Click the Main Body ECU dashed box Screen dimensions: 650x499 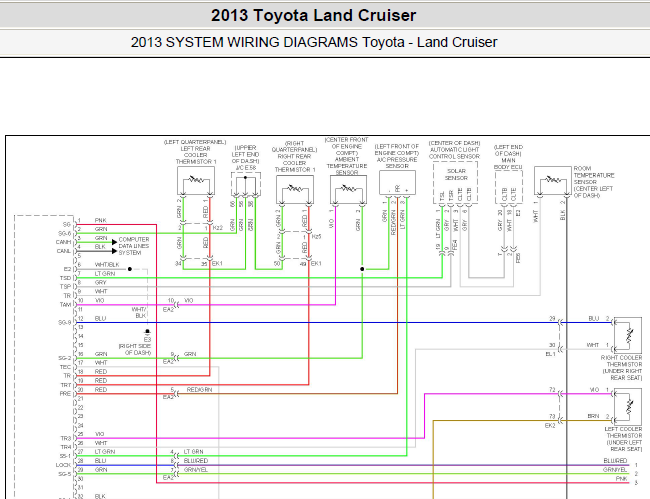point(509,187)
